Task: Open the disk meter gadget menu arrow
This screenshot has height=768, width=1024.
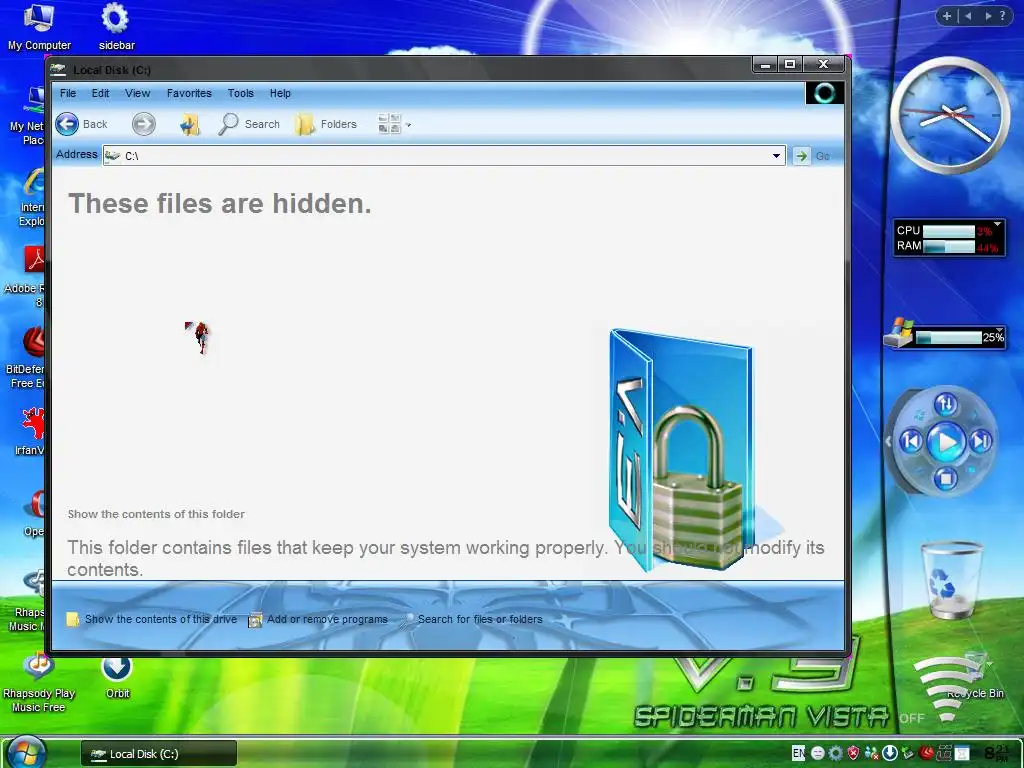Action: (x=999, y=330)
